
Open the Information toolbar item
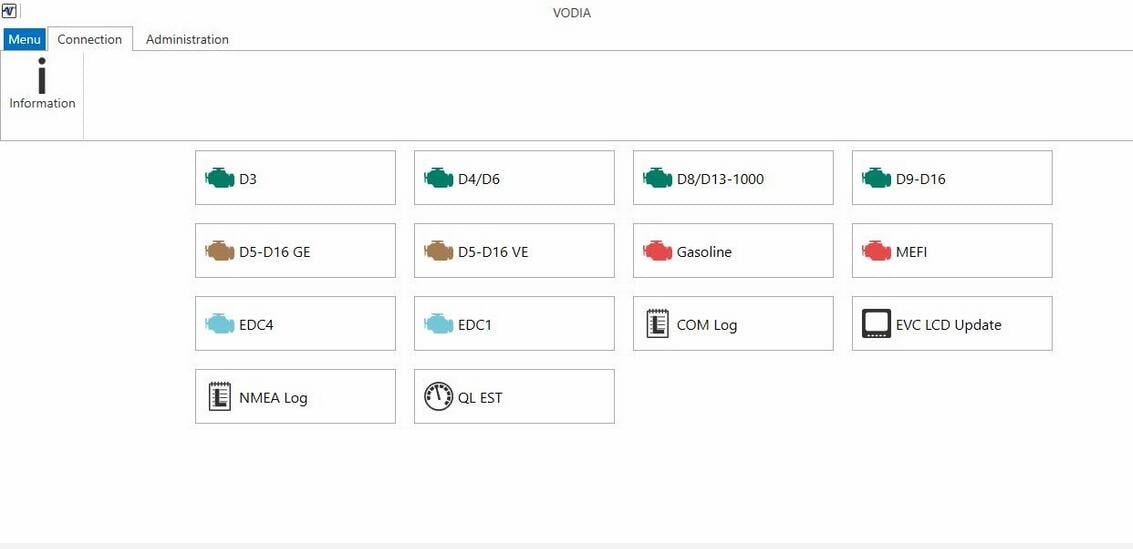(42, 85)
